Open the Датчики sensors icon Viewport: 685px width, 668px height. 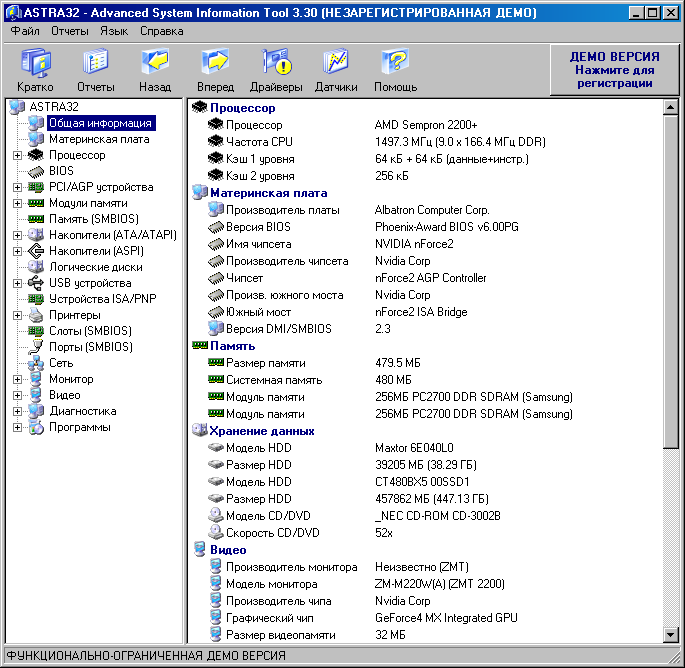pyautogui.click(x=336, y=61)
